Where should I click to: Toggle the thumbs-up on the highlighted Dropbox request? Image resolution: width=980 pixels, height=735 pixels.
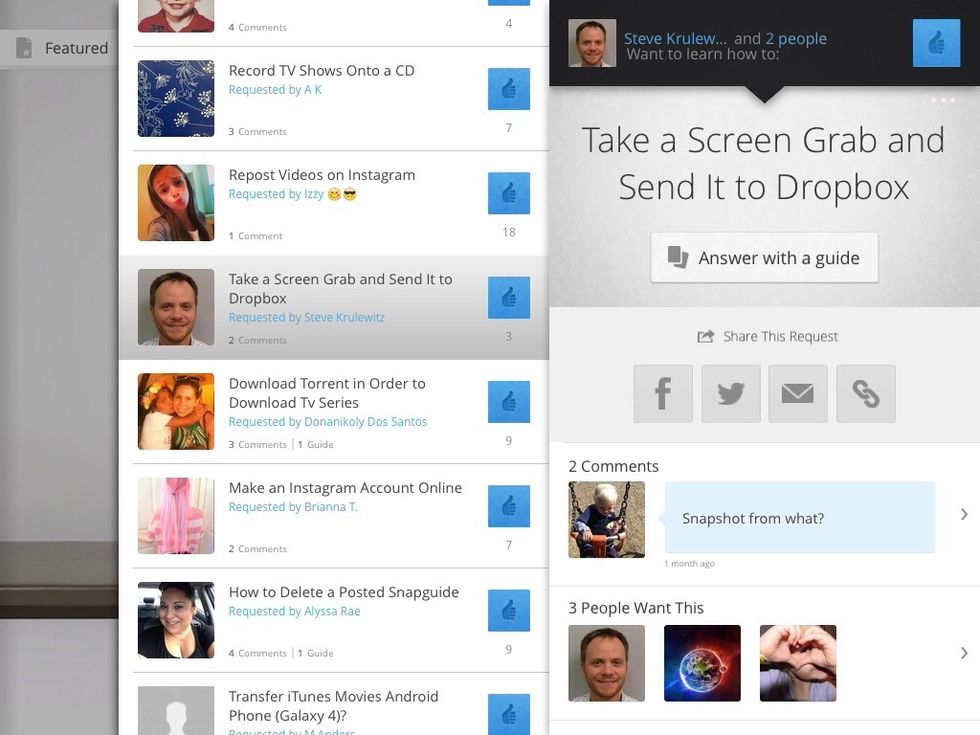[509, 297]
